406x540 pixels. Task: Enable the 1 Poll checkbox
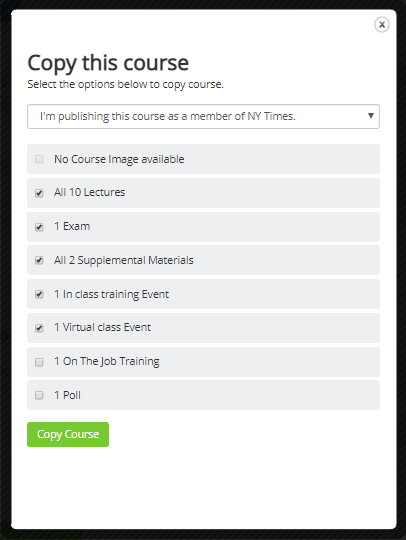pyautogui.click(x=39, y=395)
